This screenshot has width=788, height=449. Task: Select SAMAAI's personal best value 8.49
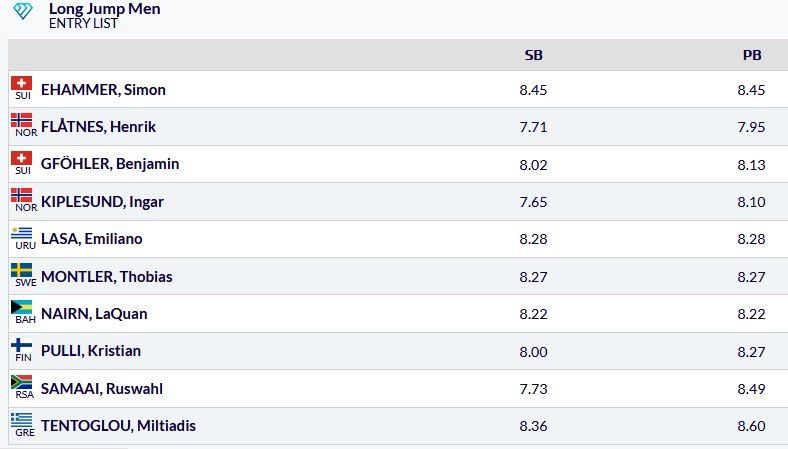[x=751, y=389]
